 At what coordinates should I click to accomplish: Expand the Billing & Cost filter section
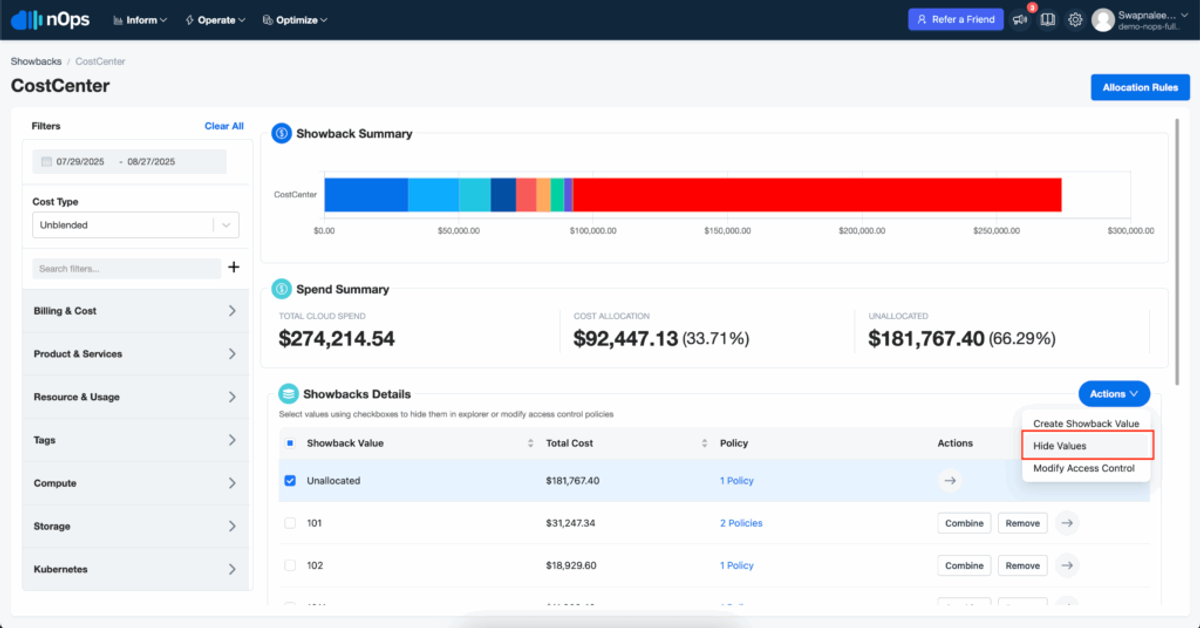(x=136, y=311)
